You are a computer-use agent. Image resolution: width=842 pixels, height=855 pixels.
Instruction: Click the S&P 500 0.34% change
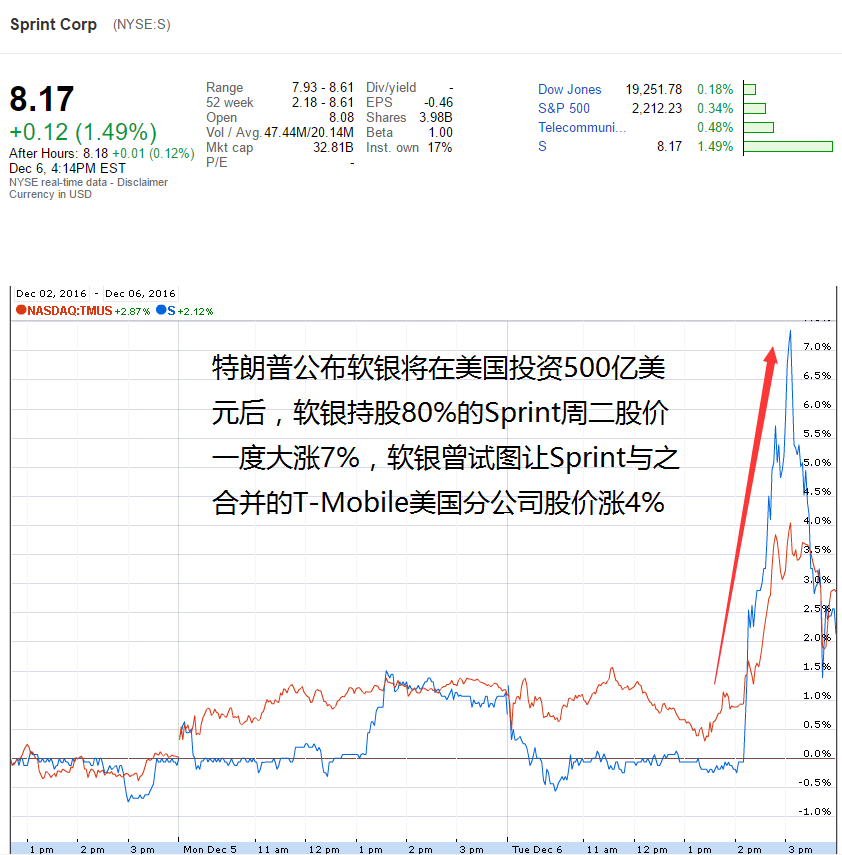tap(715, 109)
